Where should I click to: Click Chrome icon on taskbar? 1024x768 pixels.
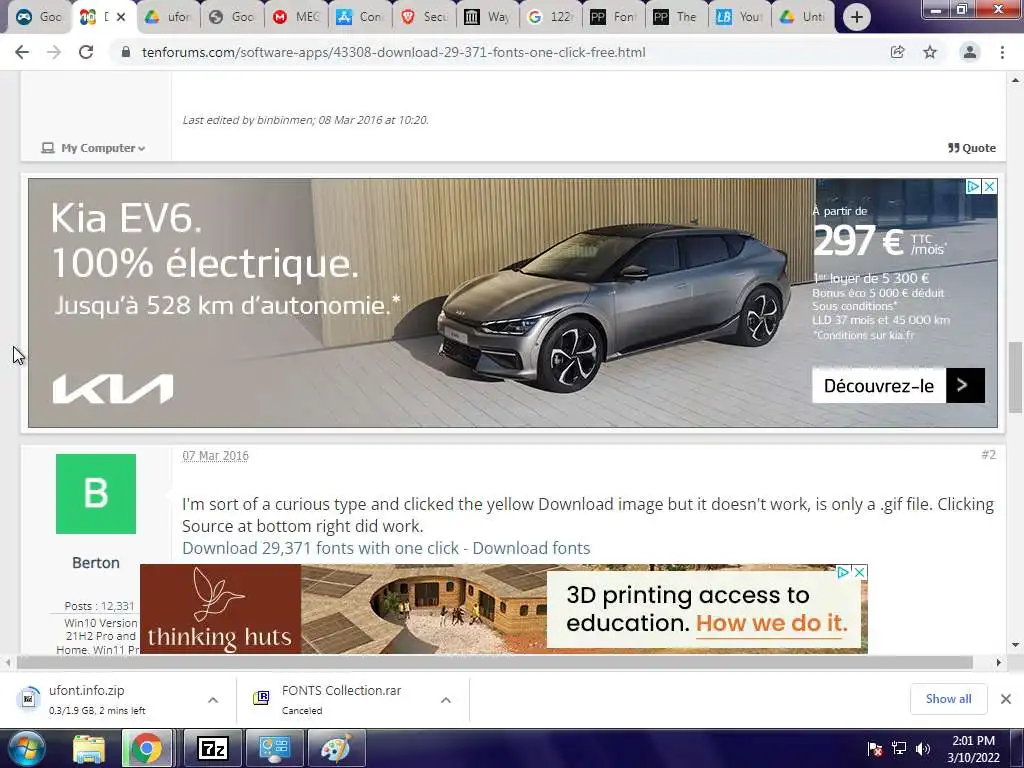(147, 749)
